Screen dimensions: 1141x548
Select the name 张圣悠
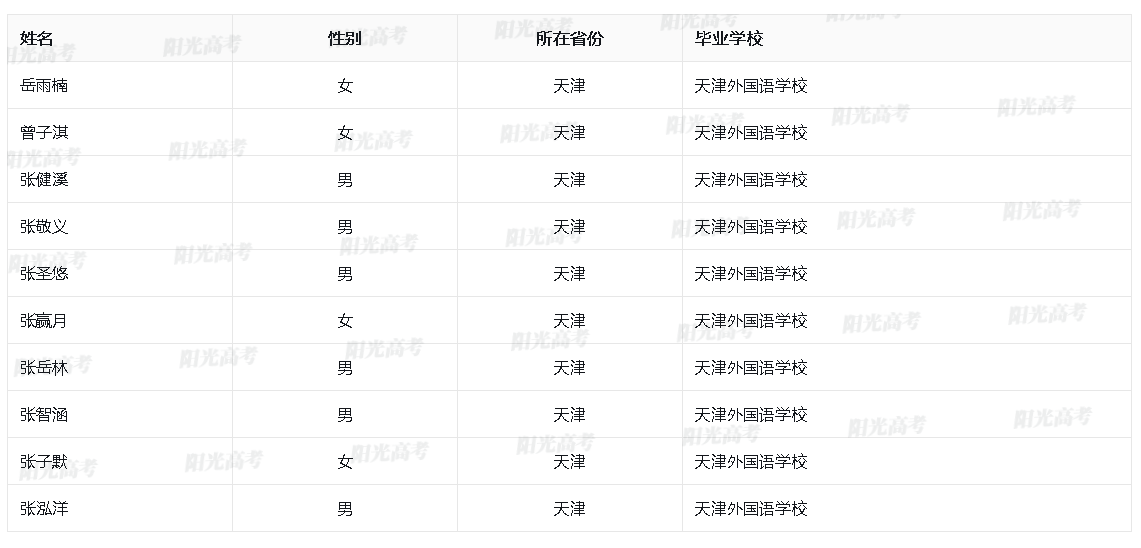coord(44,274)
